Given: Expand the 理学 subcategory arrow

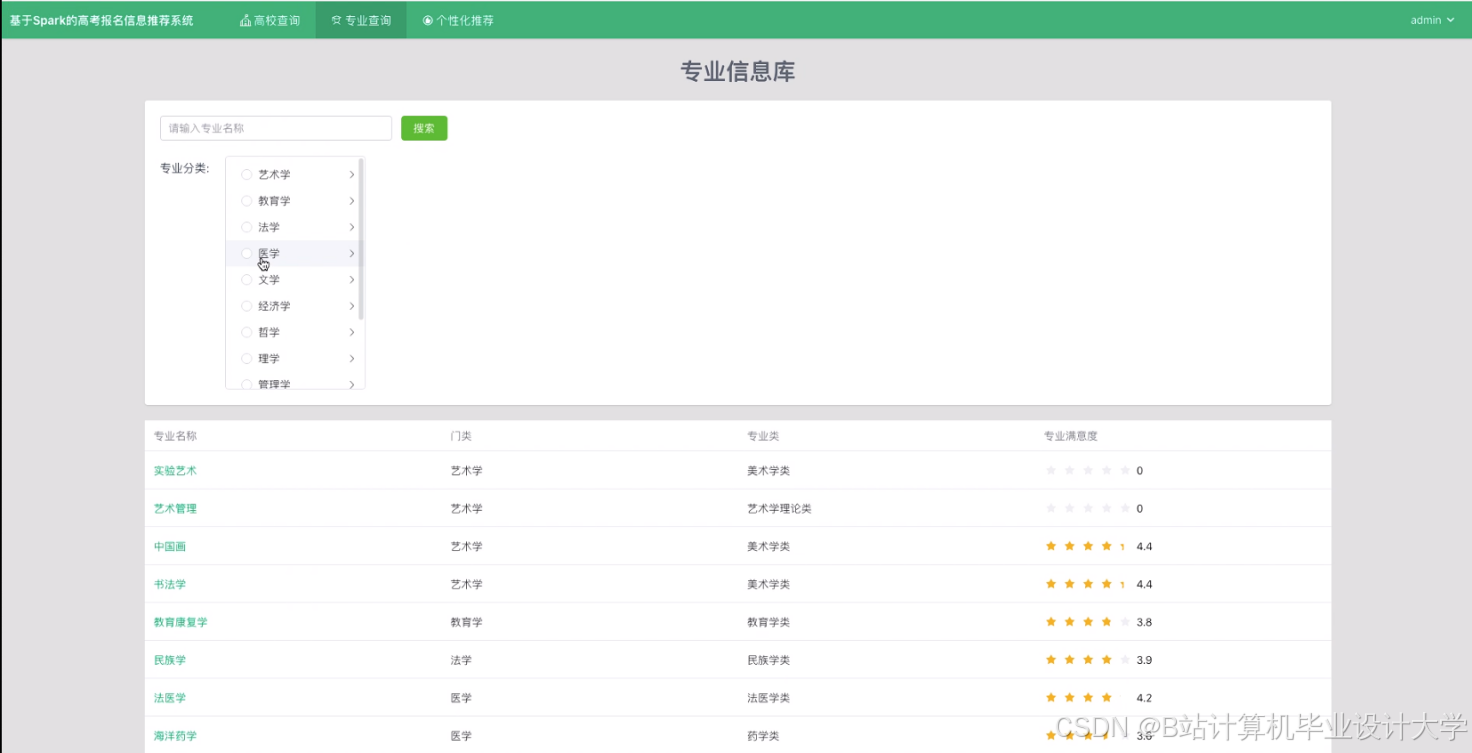Looking at the screenshot, I should pos(351,358).
